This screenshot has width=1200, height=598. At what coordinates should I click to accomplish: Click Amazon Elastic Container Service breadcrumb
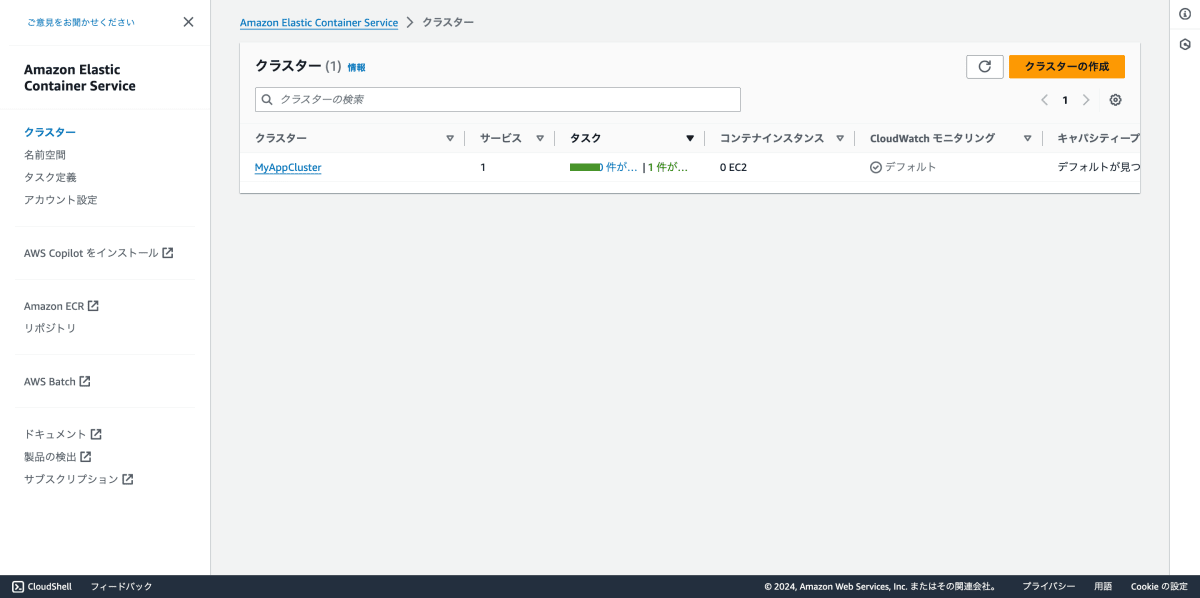[x=319, y=22]
